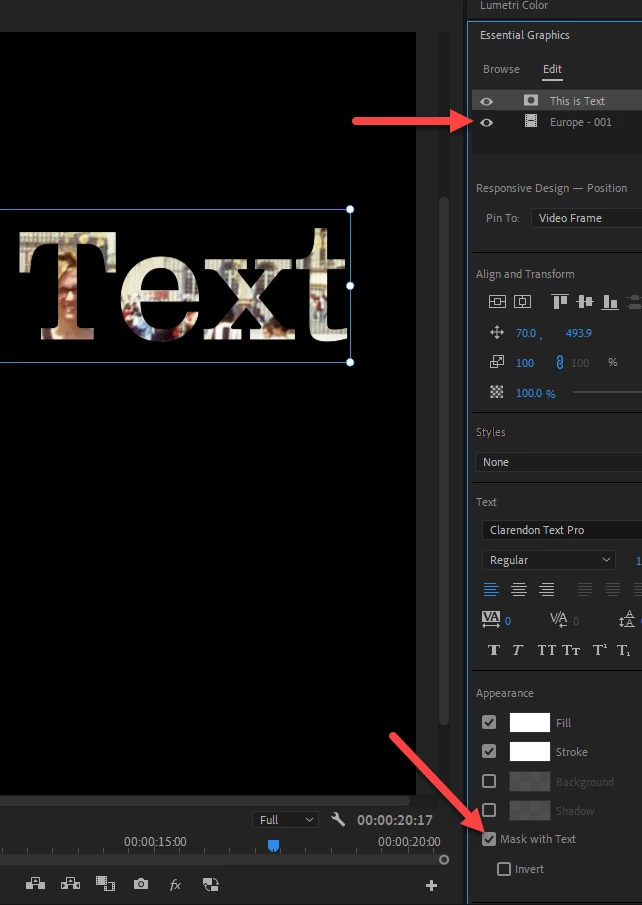Uncheck Mask with Text

click(489, 839)
